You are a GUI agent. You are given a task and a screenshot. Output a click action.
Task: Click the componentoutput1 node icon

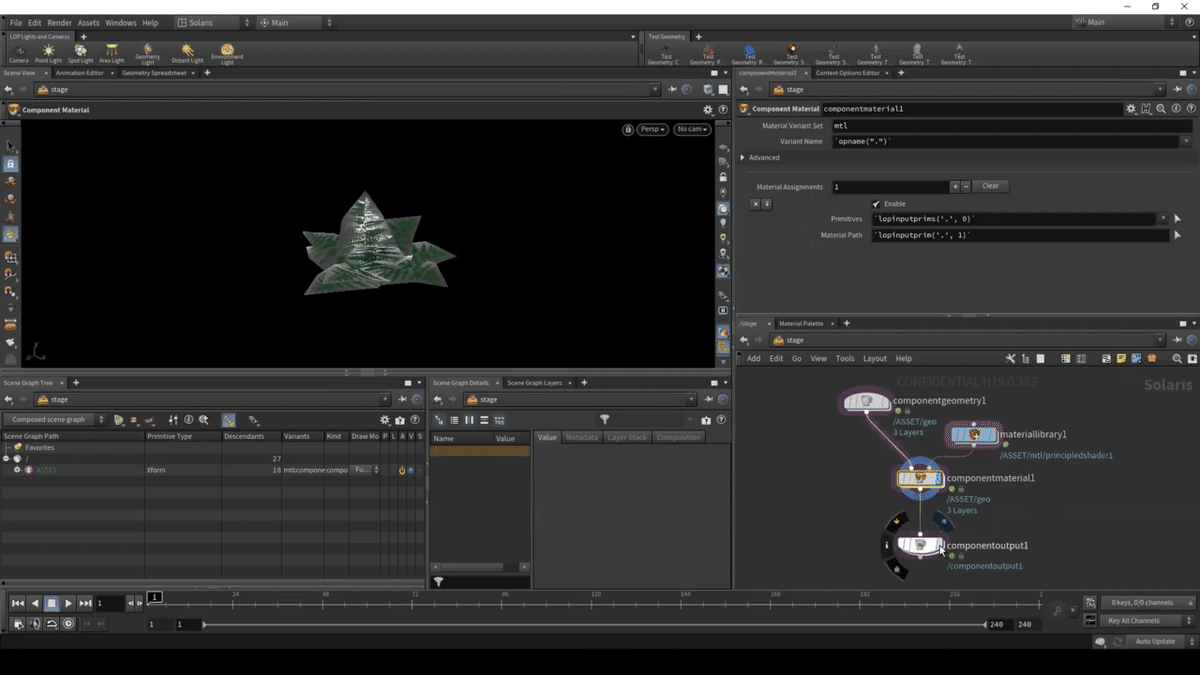919,545
